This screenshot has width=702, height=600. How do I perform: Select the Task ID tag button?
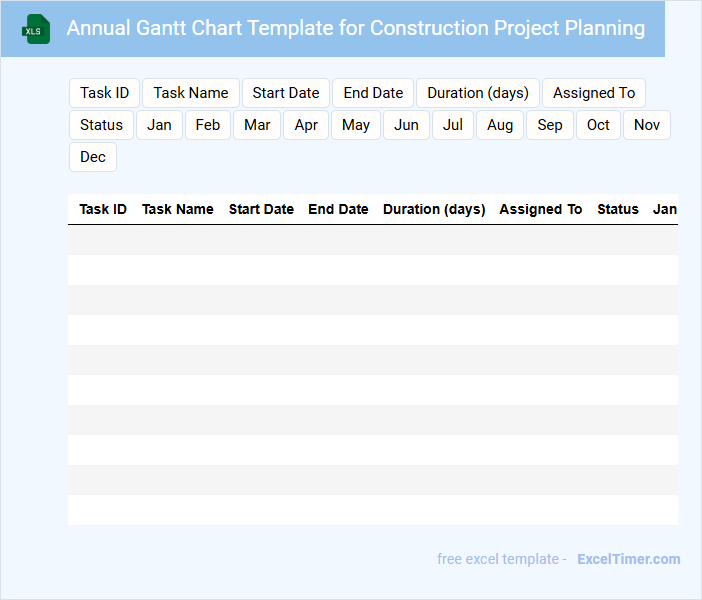tap(104, 93)
